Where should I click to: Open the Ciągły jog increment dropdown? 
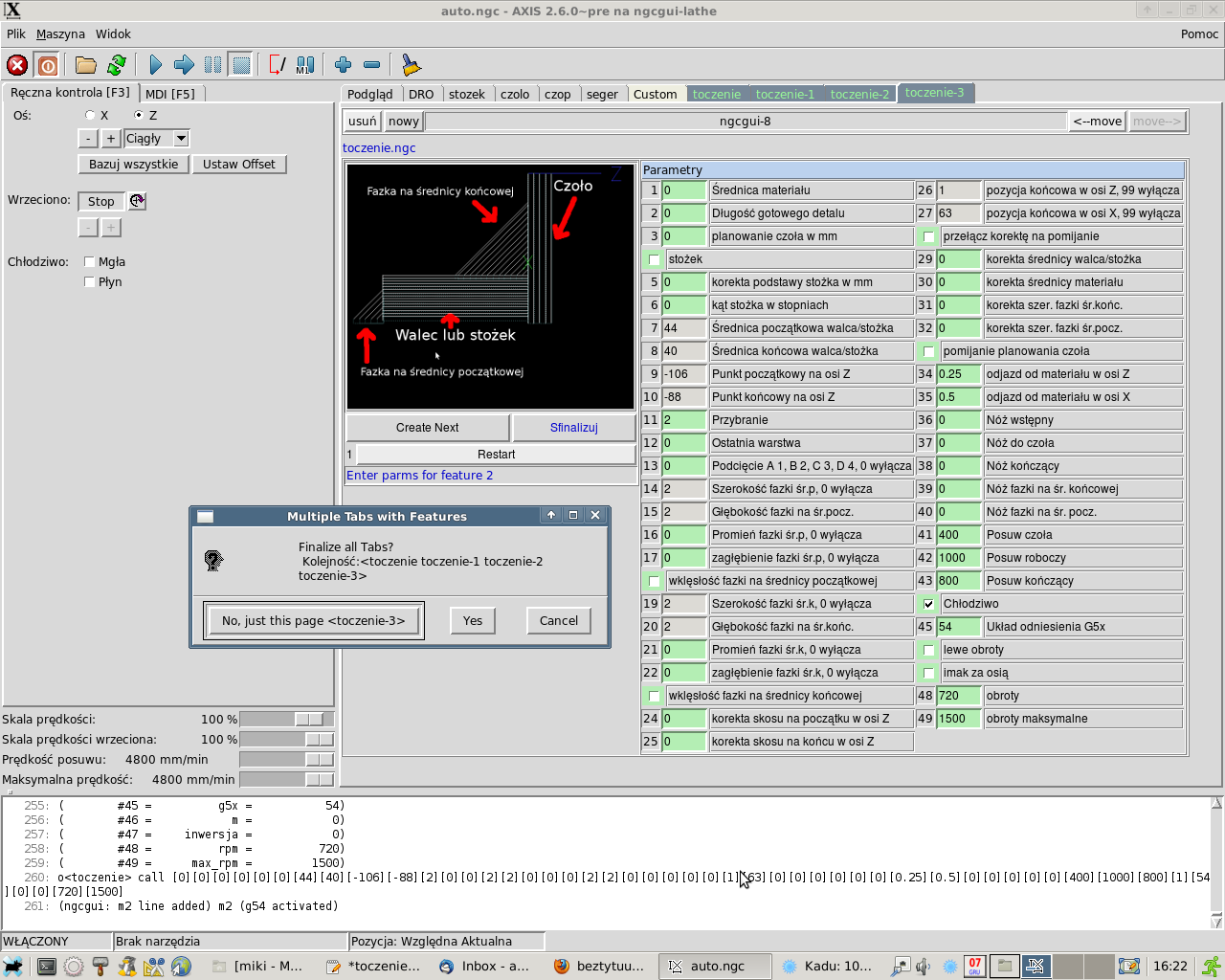(x=181, y=138)
